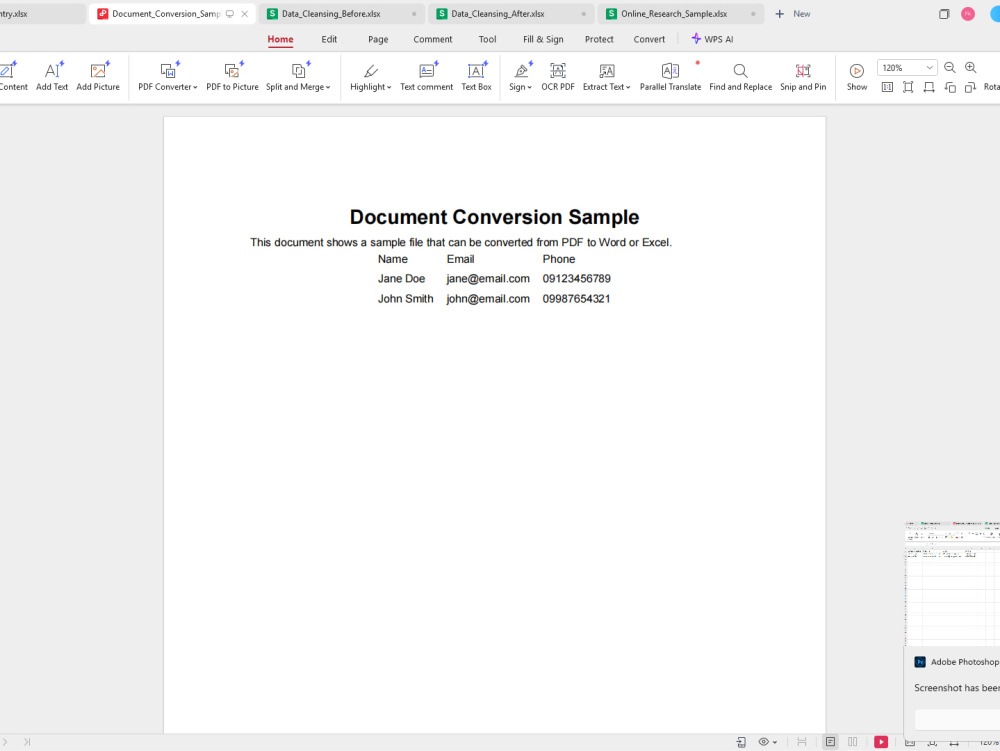Open PDF to Picture conversion

232,77
